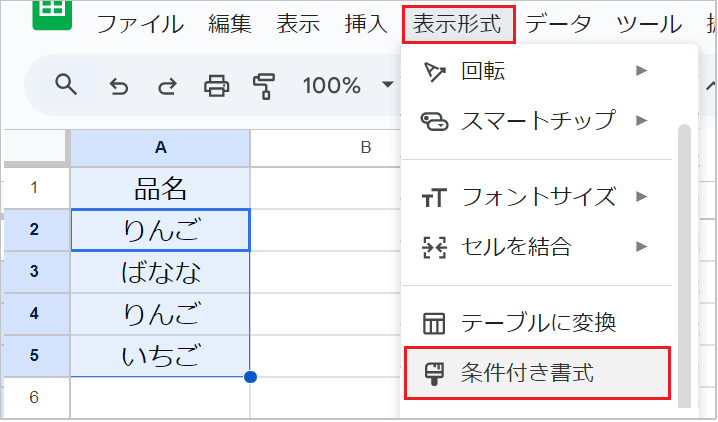
Task: Click the select-all corner box
Action: point(36,147)
